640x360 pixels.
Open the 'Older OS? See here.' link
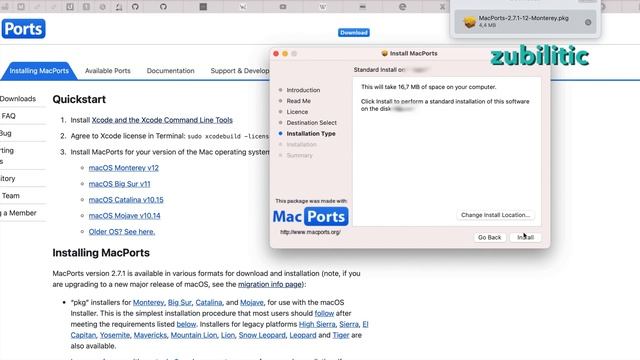click(122, 231)
